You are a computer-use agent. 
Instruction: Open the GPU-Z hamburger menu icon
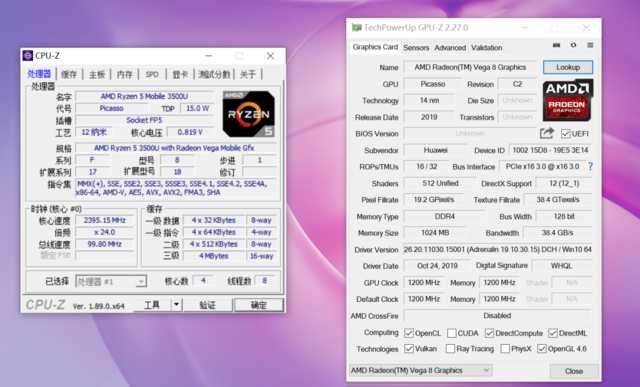pos(590,45)
